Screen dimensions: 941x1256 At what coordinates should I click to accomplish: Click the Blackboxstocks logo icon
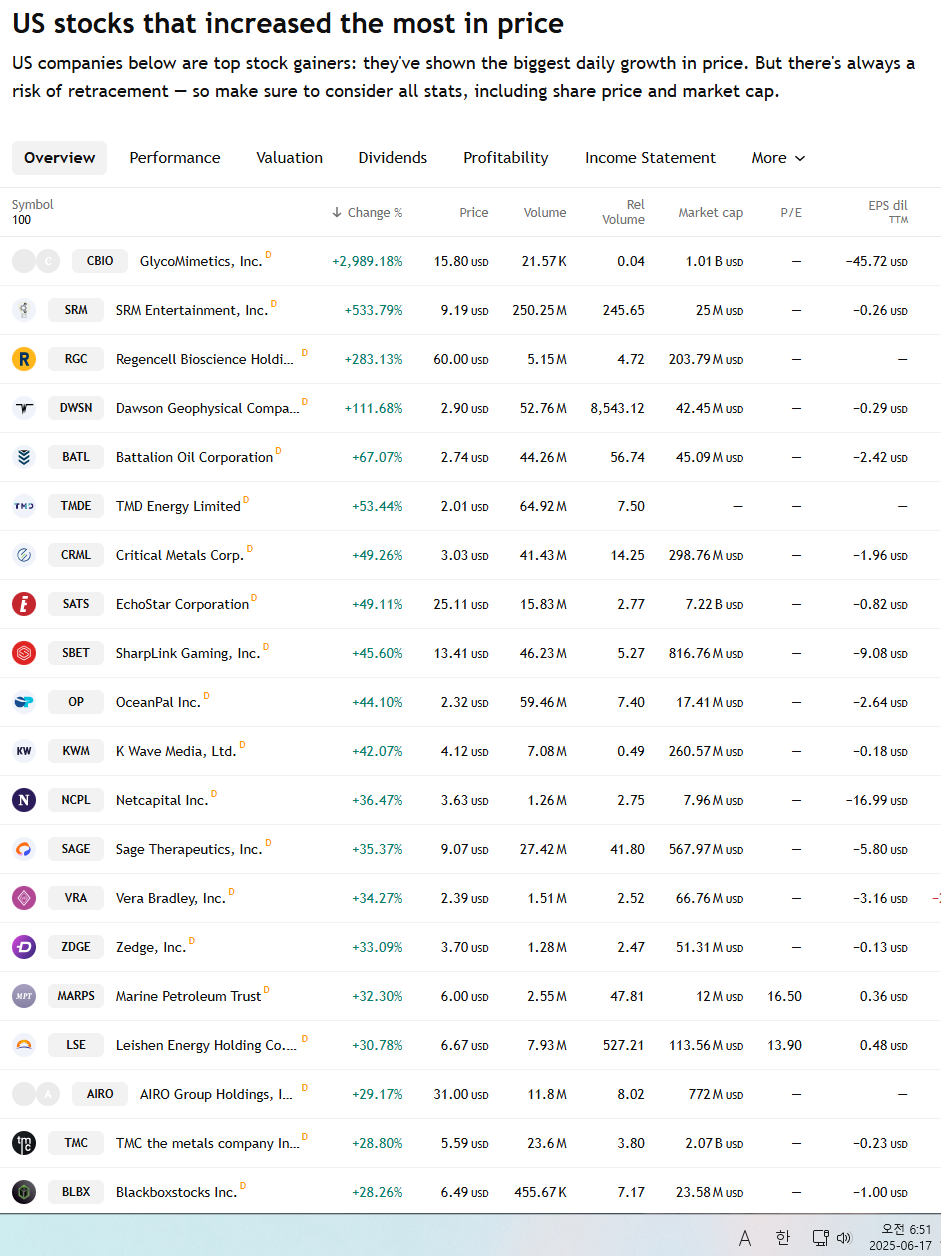tap(24, 1192)
